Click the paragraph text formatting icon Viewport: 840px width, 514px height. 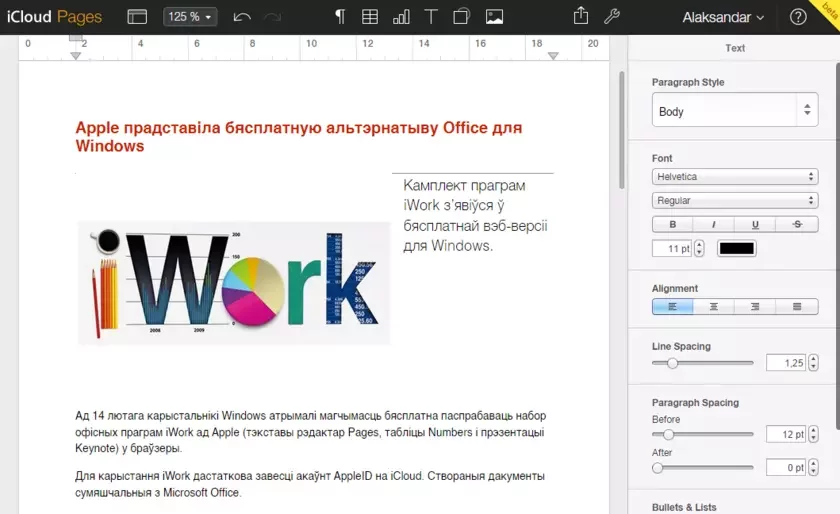click(340, 17)
